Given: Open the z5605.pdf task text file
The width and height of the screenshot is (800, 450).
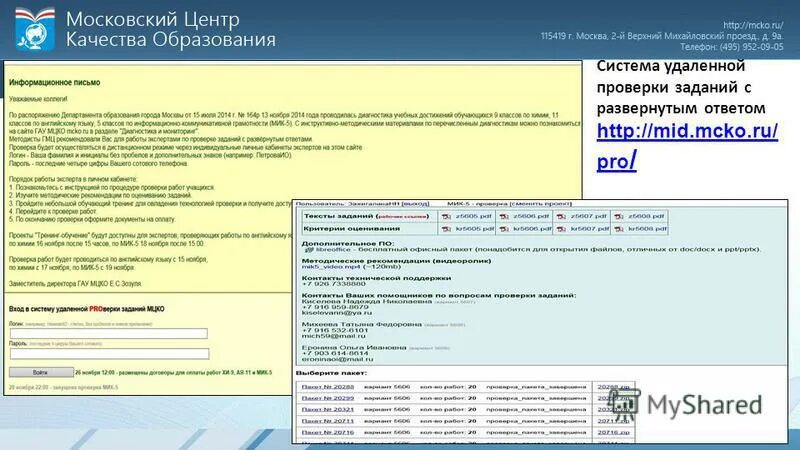Looking at the screenshot, I should 473,216.
